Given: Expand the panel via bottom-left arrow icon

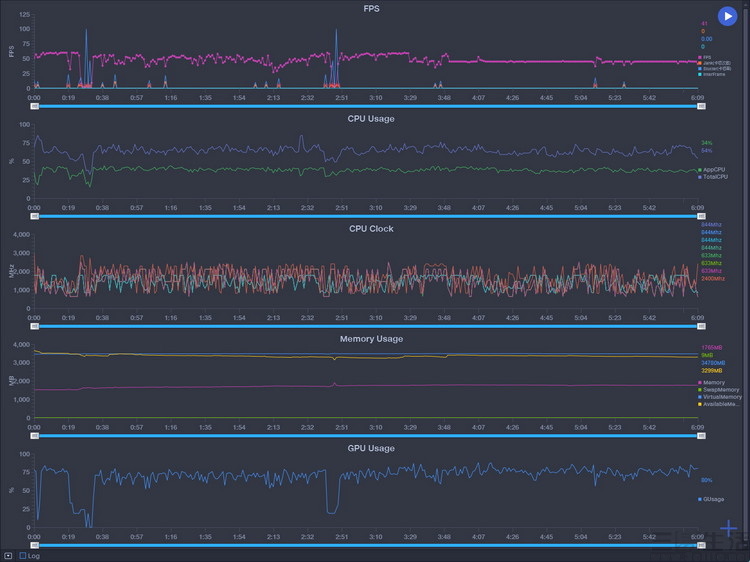Looking at the screenshot, I should 8,555.
